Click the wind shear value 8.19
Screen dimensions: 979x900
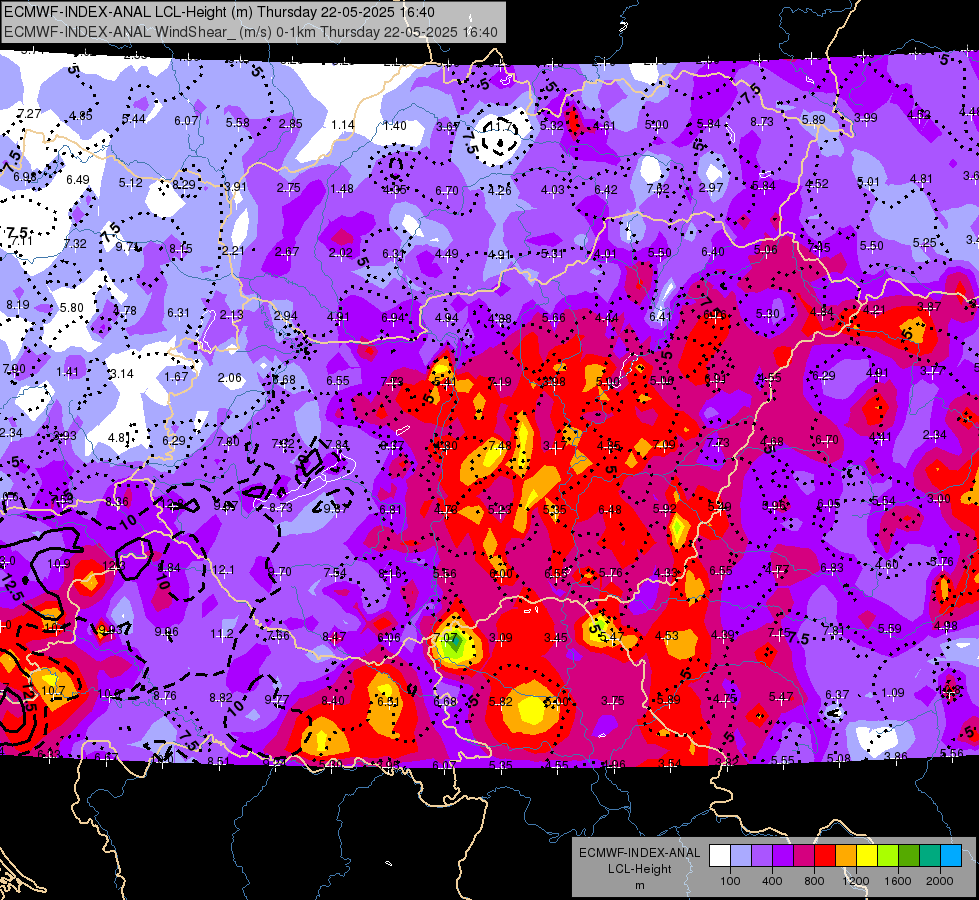click(x=17, y=305)
